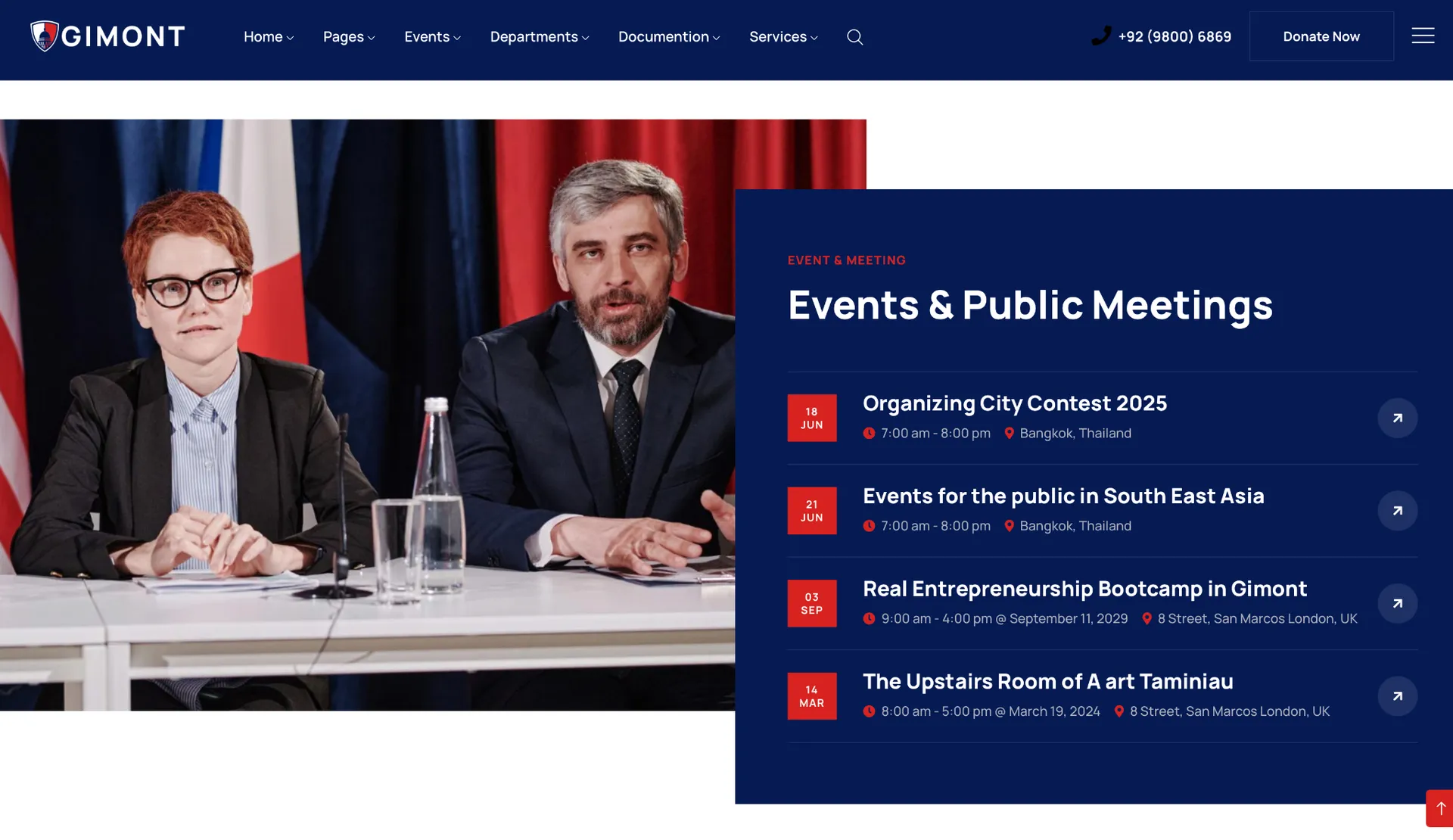Expand the Home dropdown menu
The height and width of the screenshot is (840, 1453).
coord(268,37)
